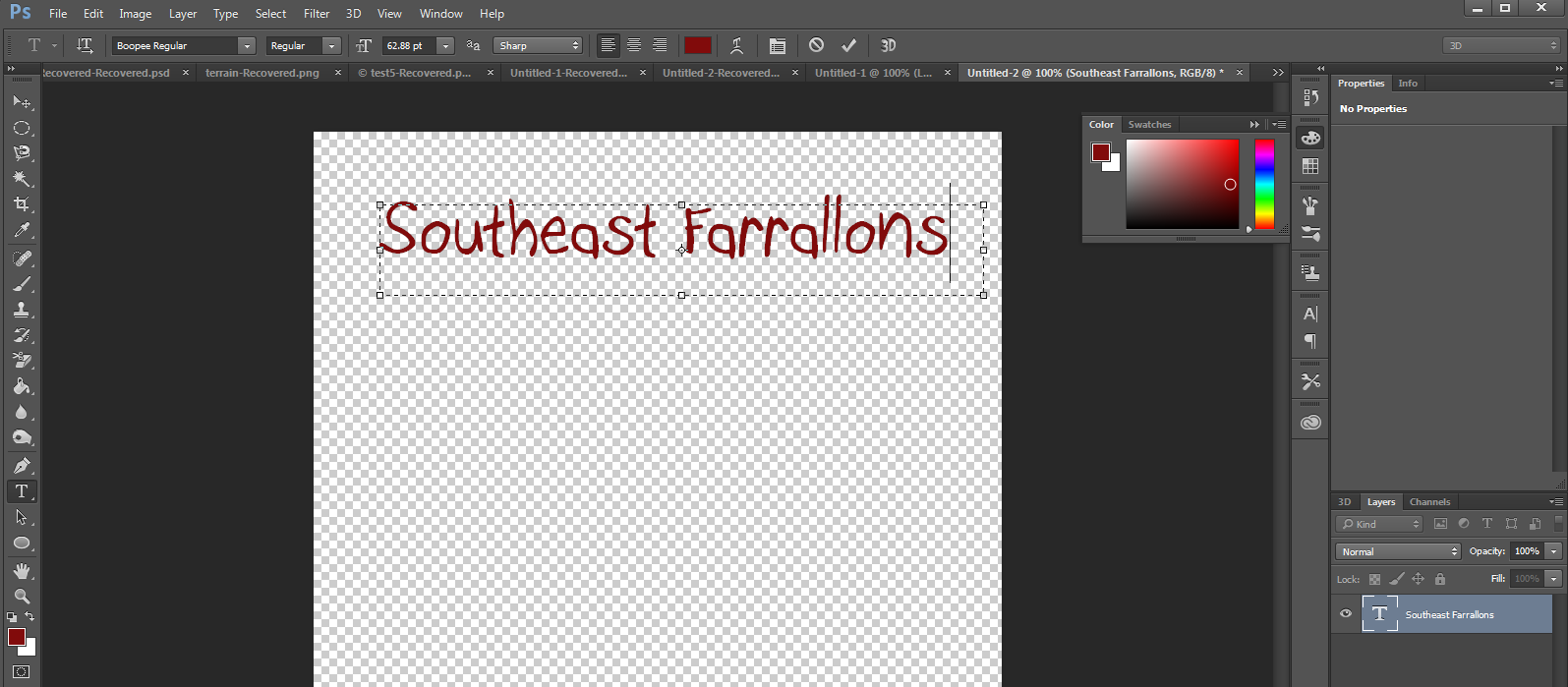1568x687 pixels.
Task: Switch to the Swatches tab
Action: click(x=1149, y=125)
